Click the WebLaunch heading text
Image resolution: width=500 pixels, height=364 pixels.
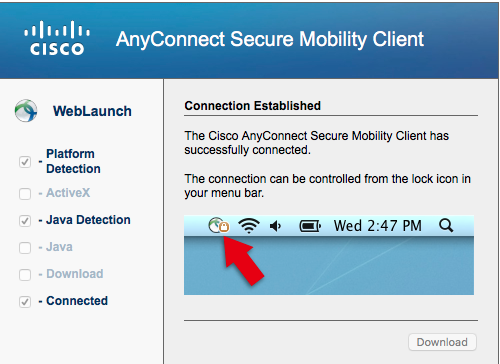coord(92,111)
